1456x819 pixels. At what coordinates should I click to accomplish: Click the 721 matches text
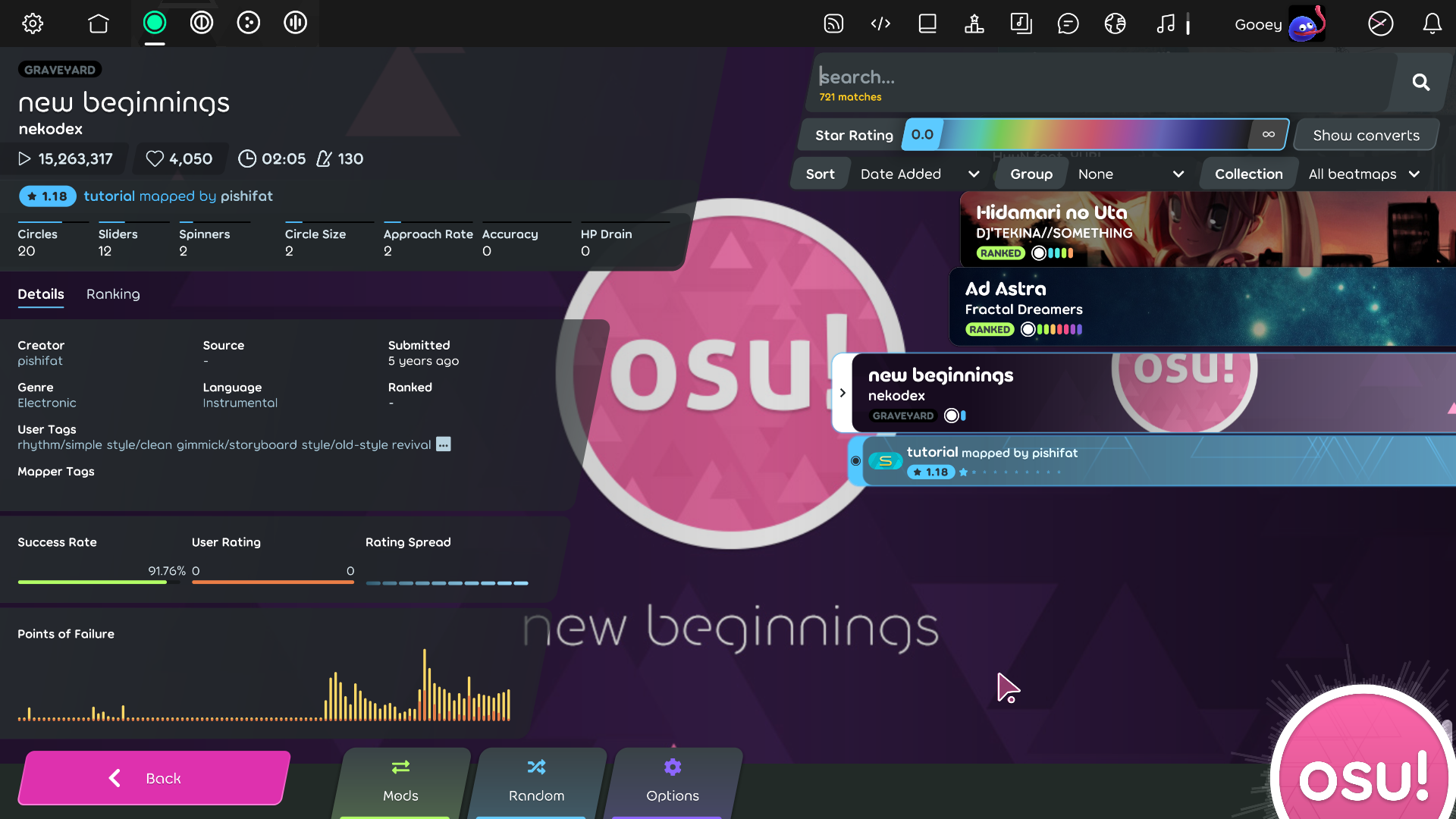pyautogui.click(x=850, y=97)
